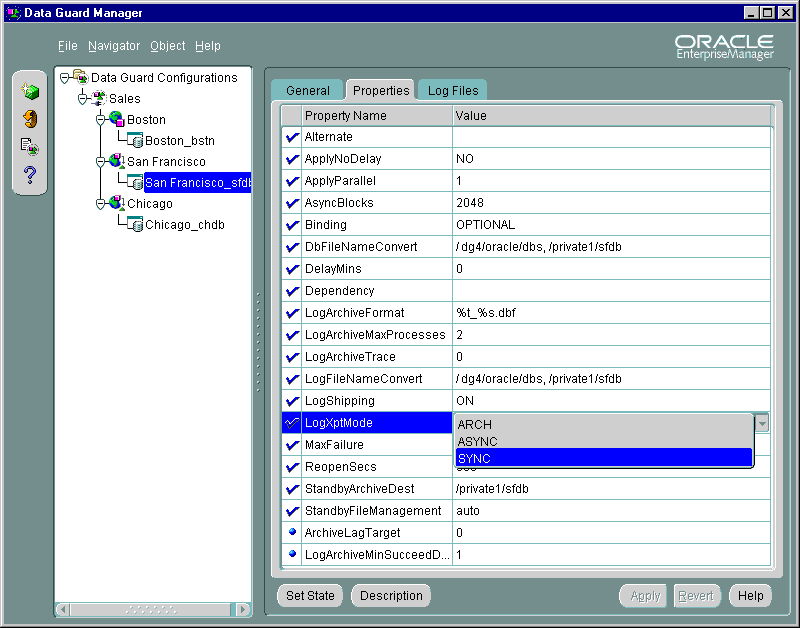Click the Chicago_chdb standby database icon
This screenshot has width=800, height=628.
137,224
